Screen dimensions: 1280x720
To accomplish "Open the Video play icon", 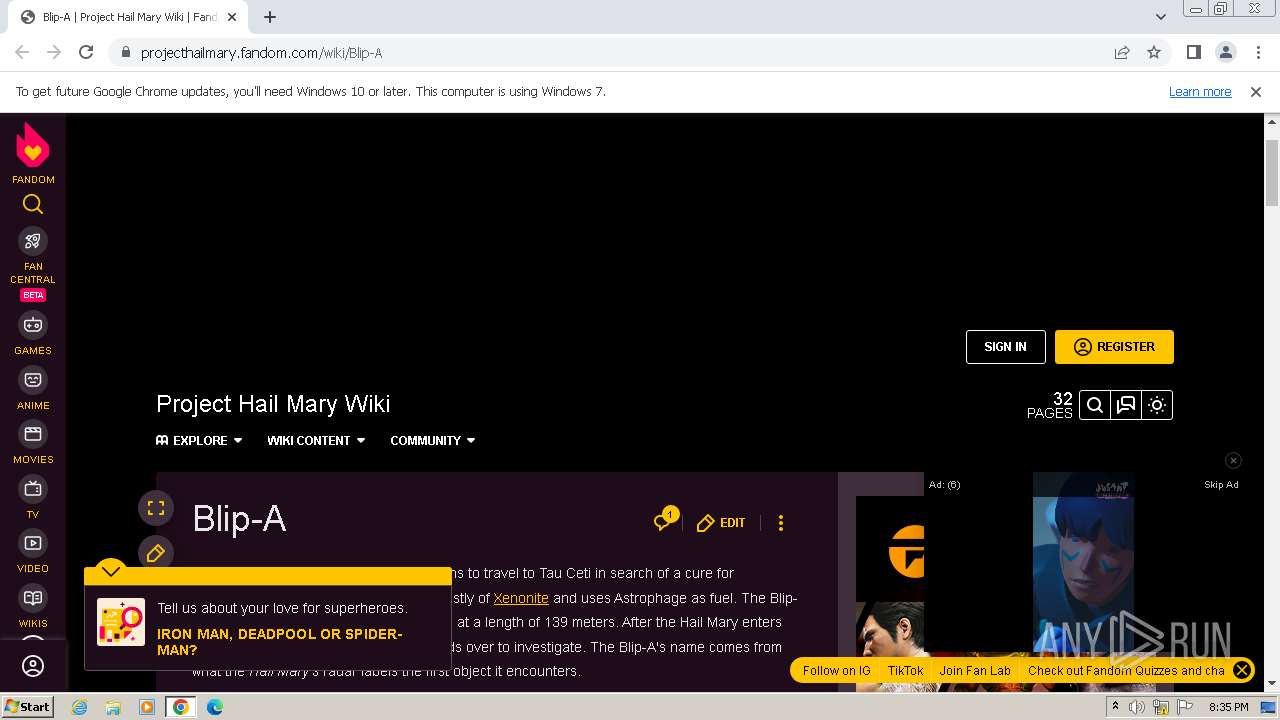I will tap(33, 543).
